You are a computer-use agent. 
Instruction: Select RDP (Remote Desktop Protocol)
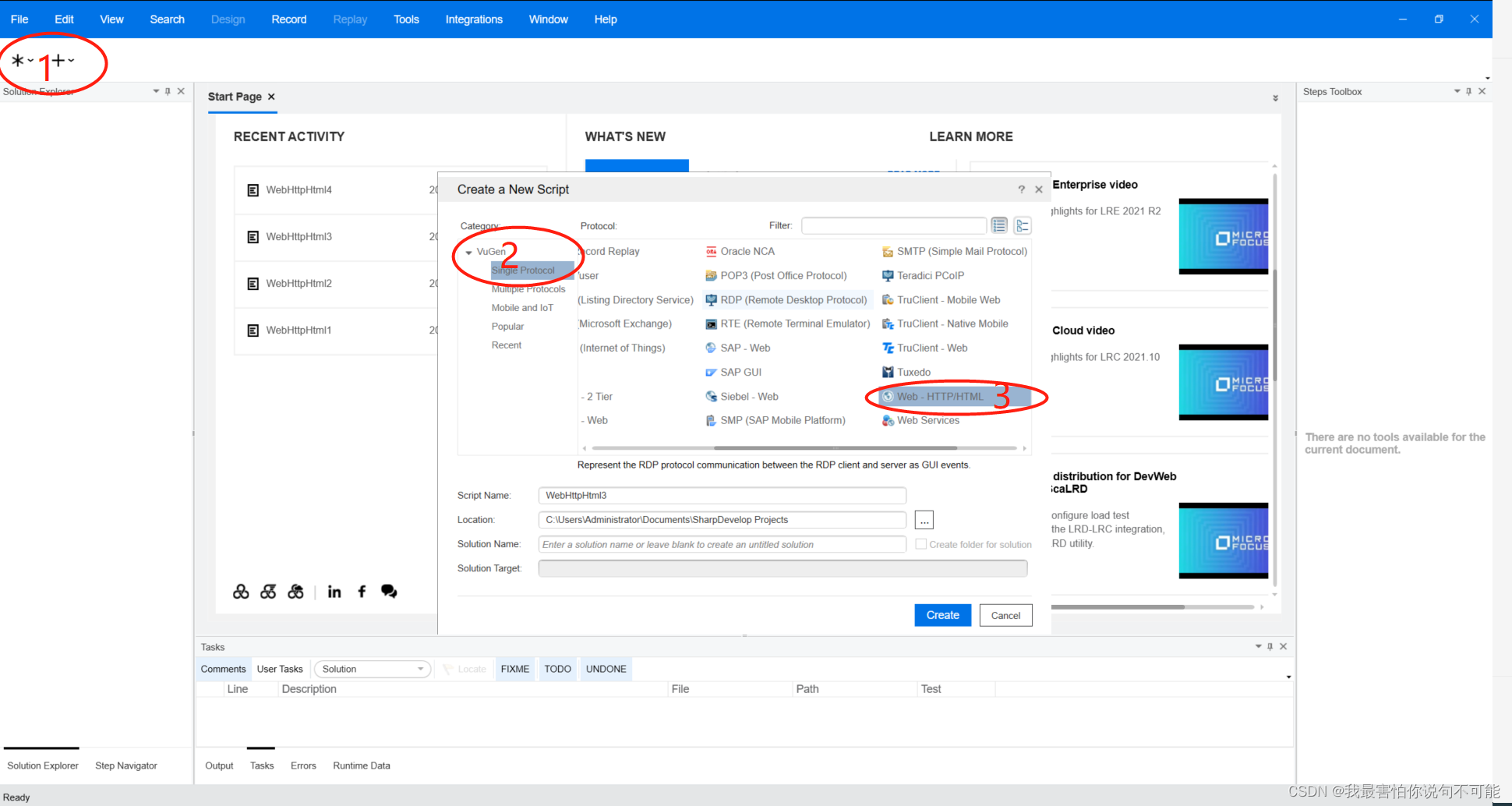tap(786, 299)
